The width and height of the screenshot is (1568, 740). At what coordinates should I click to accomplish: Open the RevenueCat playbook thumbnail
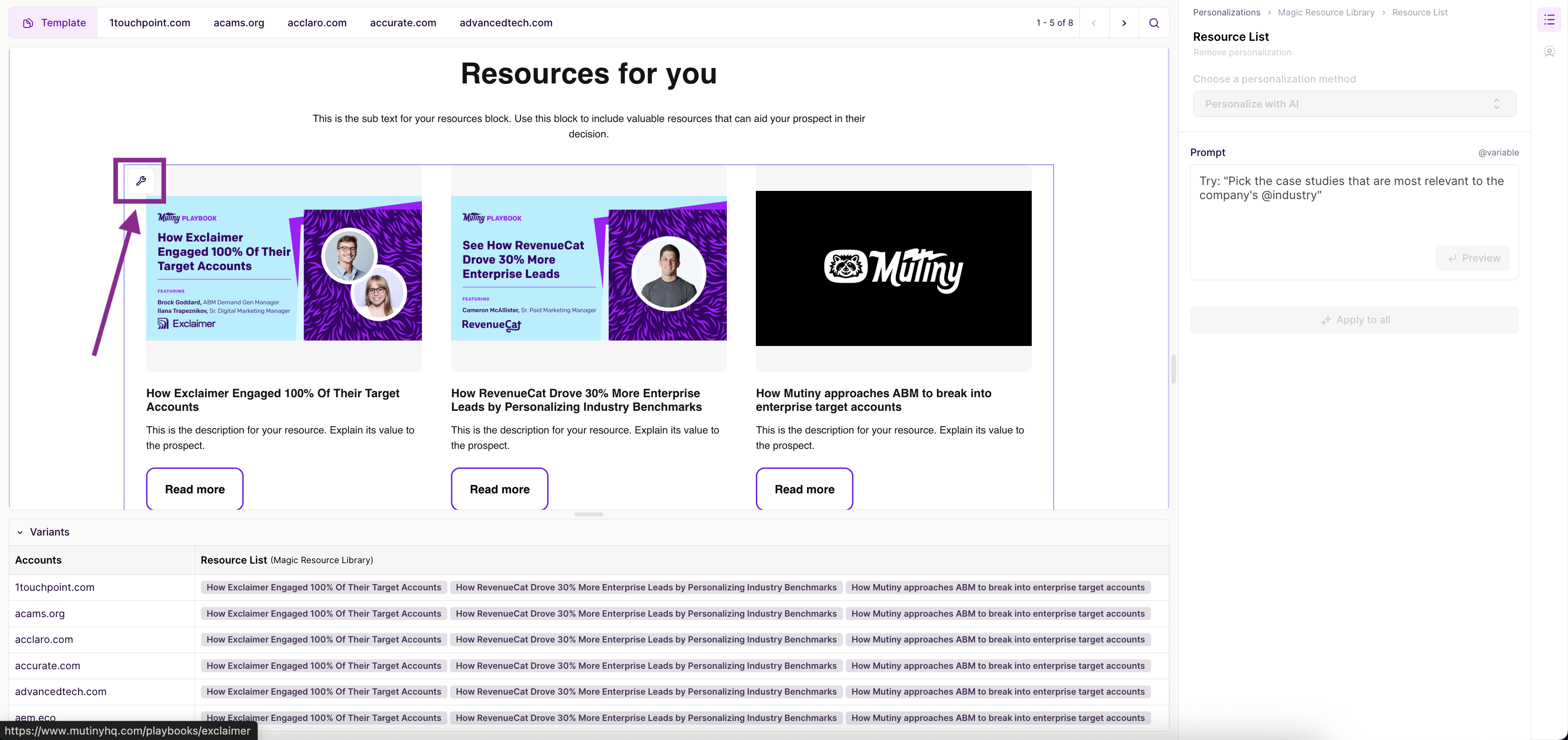[588, 268]
